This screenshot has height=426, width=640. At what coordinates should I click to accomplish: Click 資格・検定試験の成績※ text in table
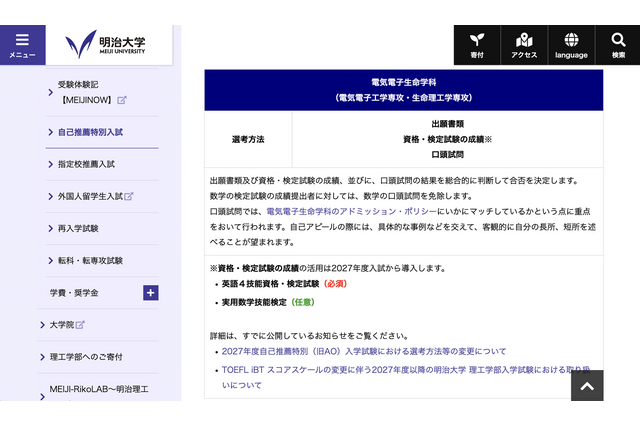click(447, 139)
